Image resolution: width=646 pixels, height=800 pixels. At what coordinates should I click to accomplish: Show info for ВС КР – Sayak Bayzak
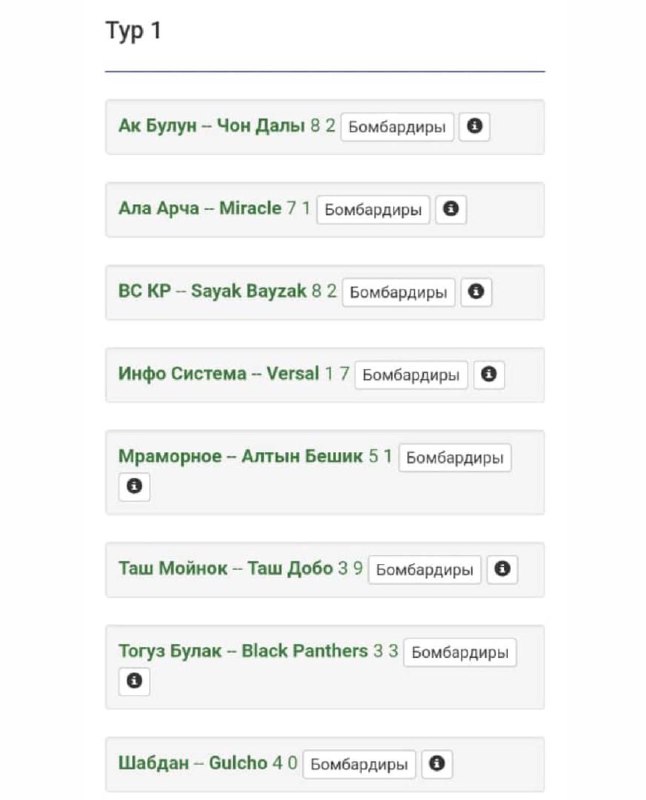pyautogui.click(x=476, y=292)
